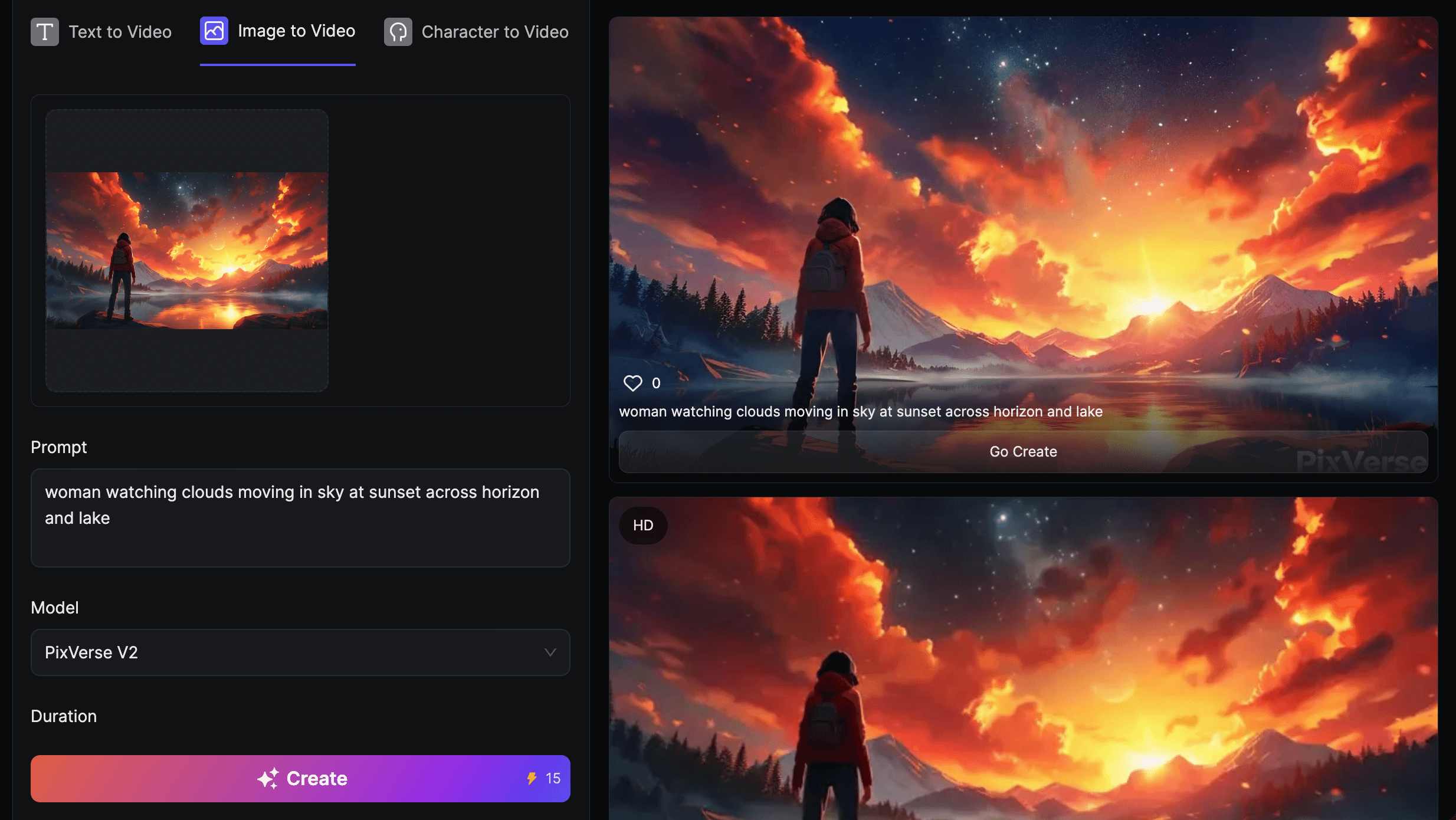The width and height of the screenshot is (1456, 820).
Task: Click the Character to Video head icon
Action: point(398,32)
